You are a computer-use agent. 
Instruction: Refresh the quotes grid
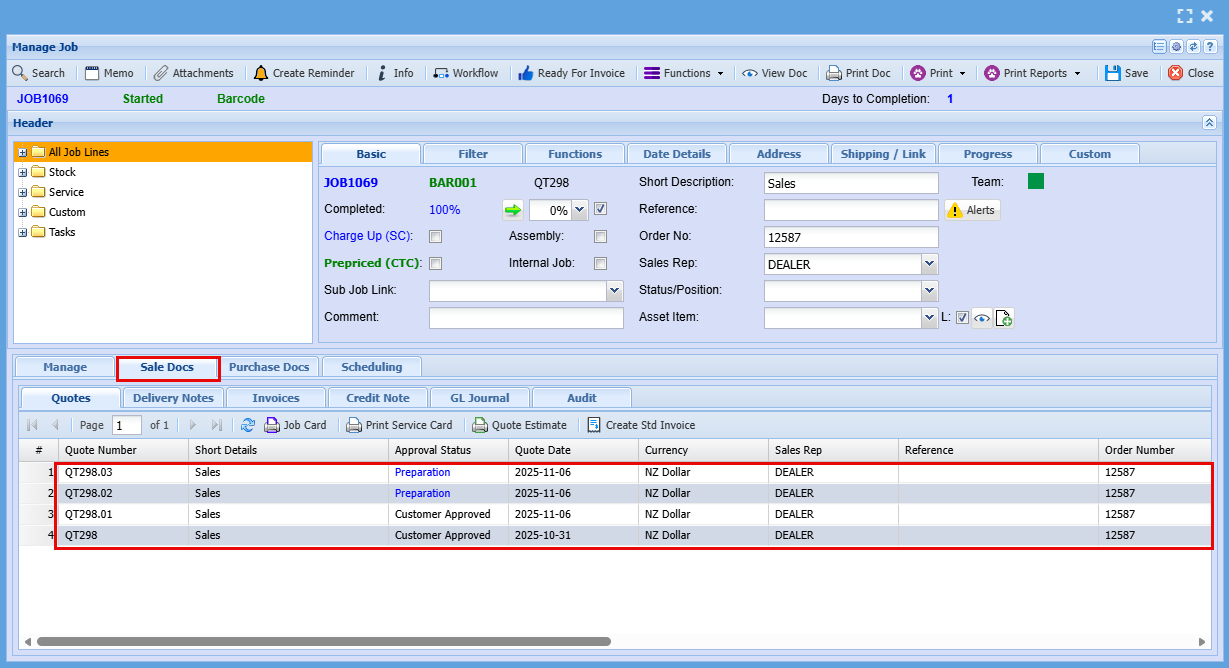248,425
